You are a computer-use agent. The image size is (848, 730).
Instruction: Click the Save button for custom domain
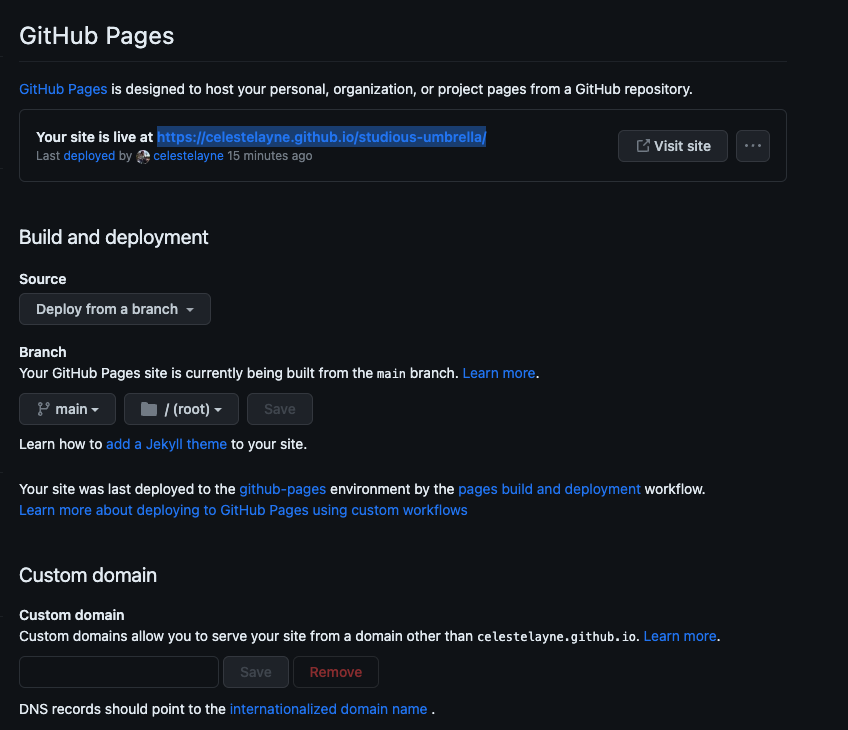pyautogui.click(x=256, y=672)
